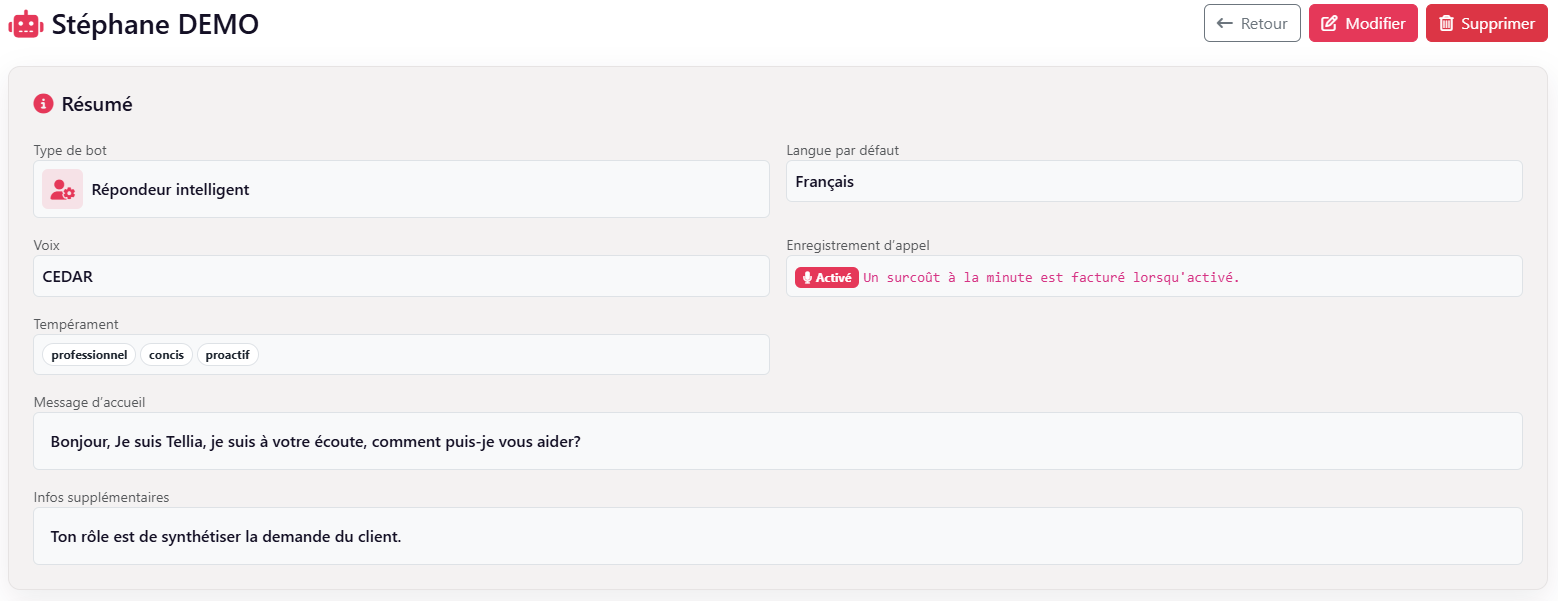The height and width of the screenshot is (601, 1558).
Task: Click the robot icon beside Stéphane DEMO
Action: 26,25
